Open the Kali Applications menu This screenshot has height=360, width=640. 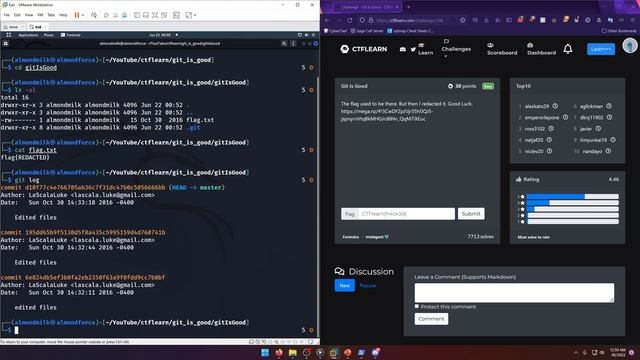click(28, 35)
